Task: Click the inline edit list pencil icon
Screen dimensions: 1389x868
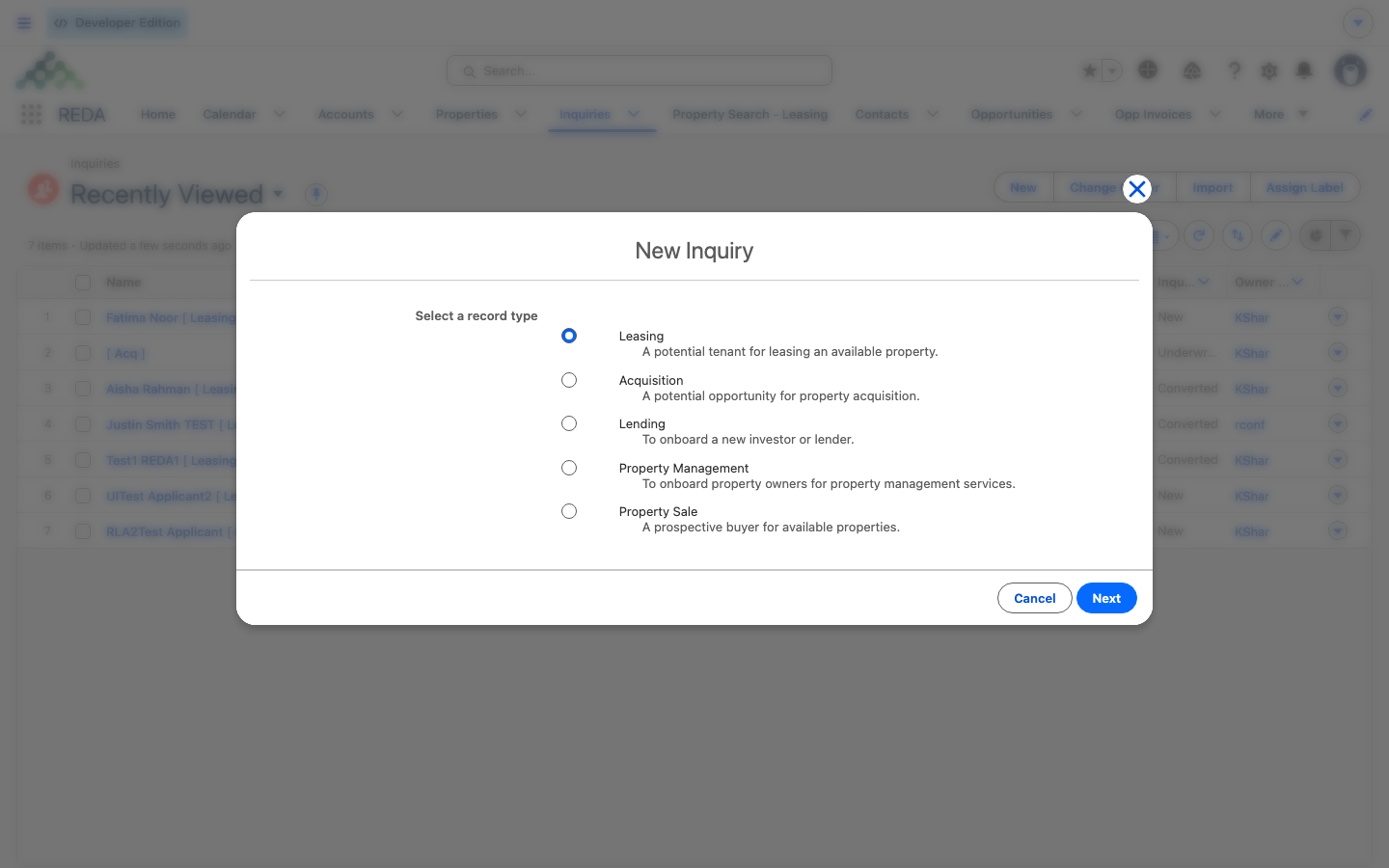Action: [1276, 235]
